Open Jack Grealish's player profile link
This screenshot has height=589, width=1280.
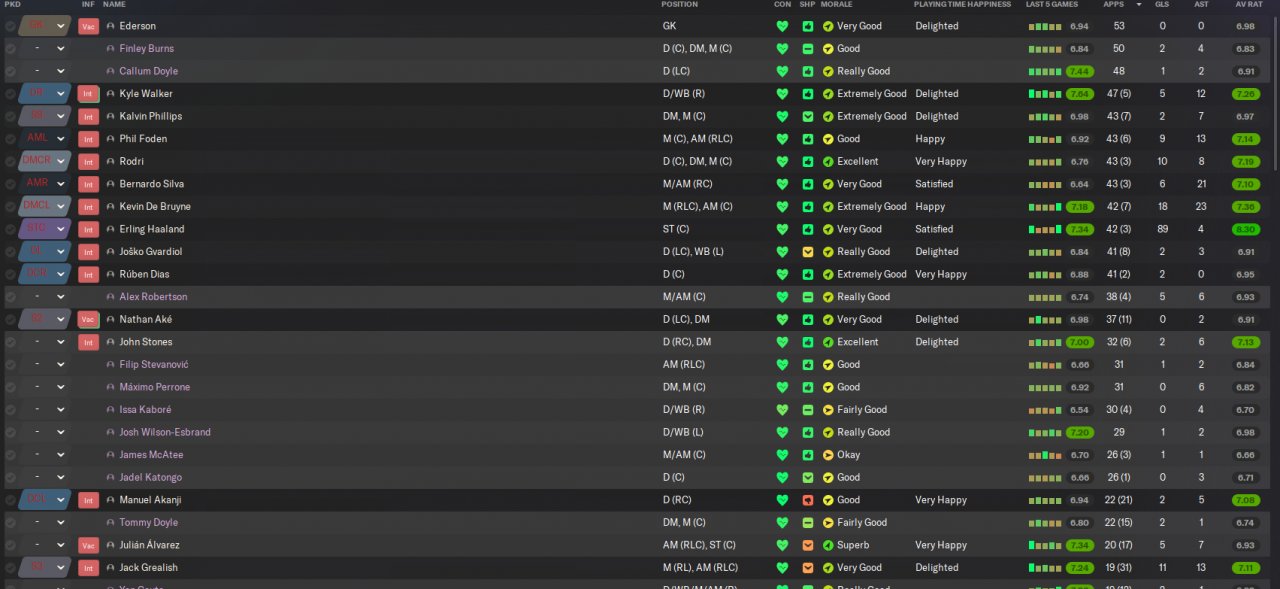(148, 568)
